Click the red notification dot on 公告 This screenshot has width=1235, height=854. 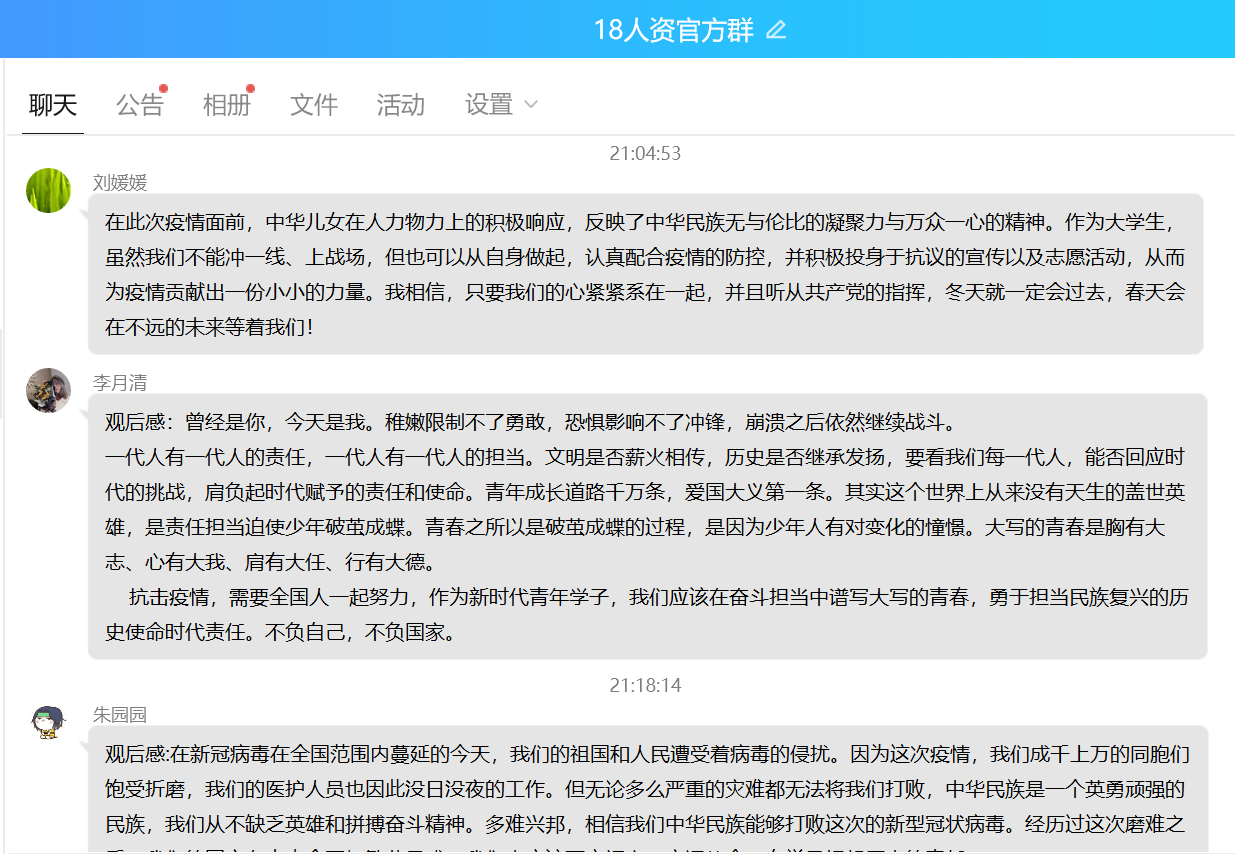pyautogui.click(x=163, y=89)
